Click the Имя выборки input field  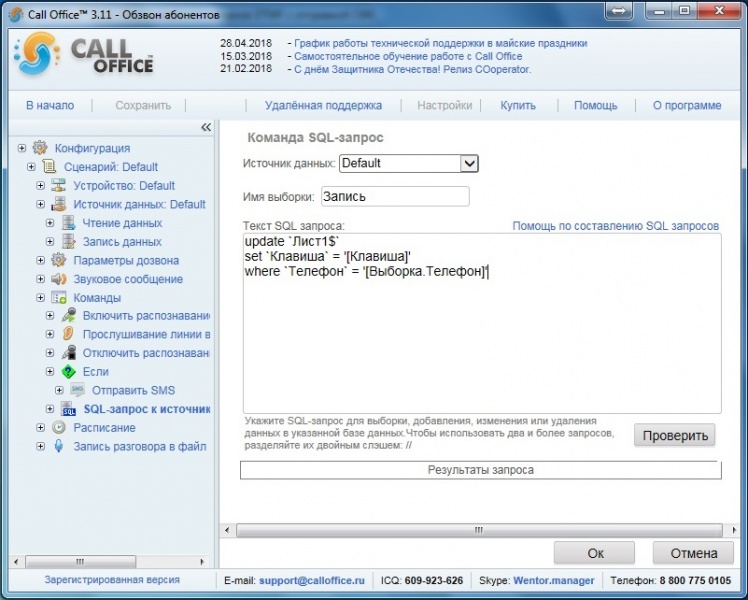coord(395,197)
